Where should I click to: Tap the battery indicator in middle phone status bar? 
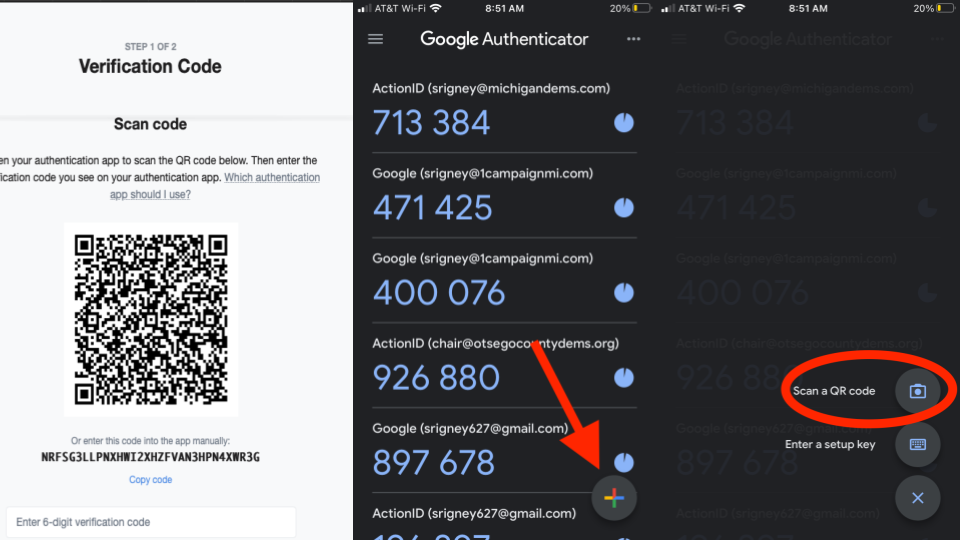[x=642, y=9]
